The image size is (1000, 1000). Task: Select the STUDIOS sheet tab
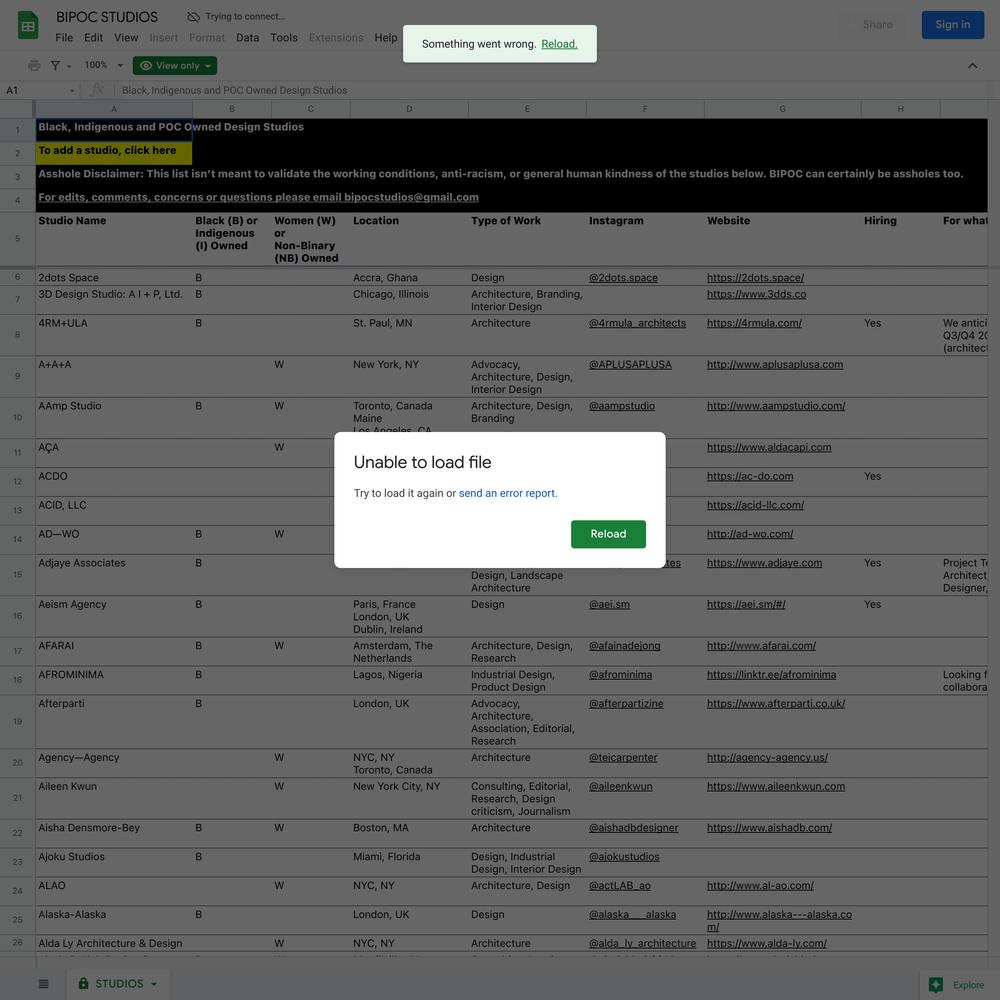pyautogui.click(x=118, y=983)
